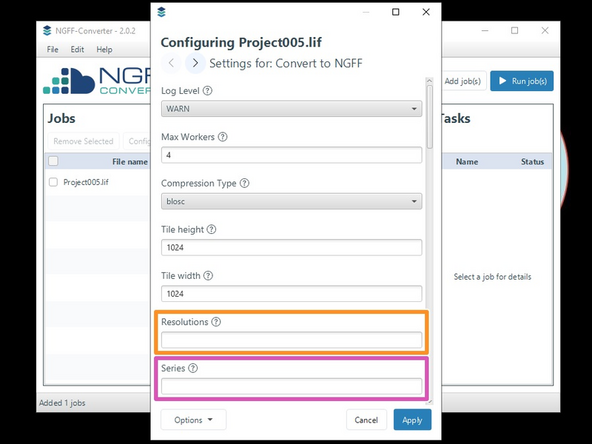Image resolution: width=592 pixels, height=444 pixels.
Task: Click the help icon next to Series
Action: point(193,368)
